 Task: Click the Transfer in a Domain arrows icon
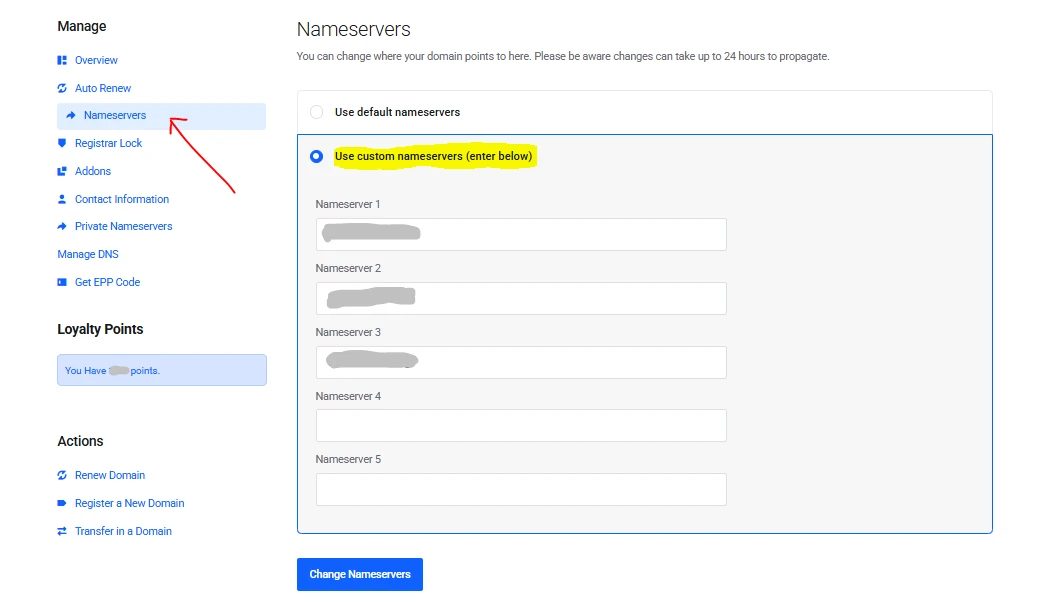(62, 531)
